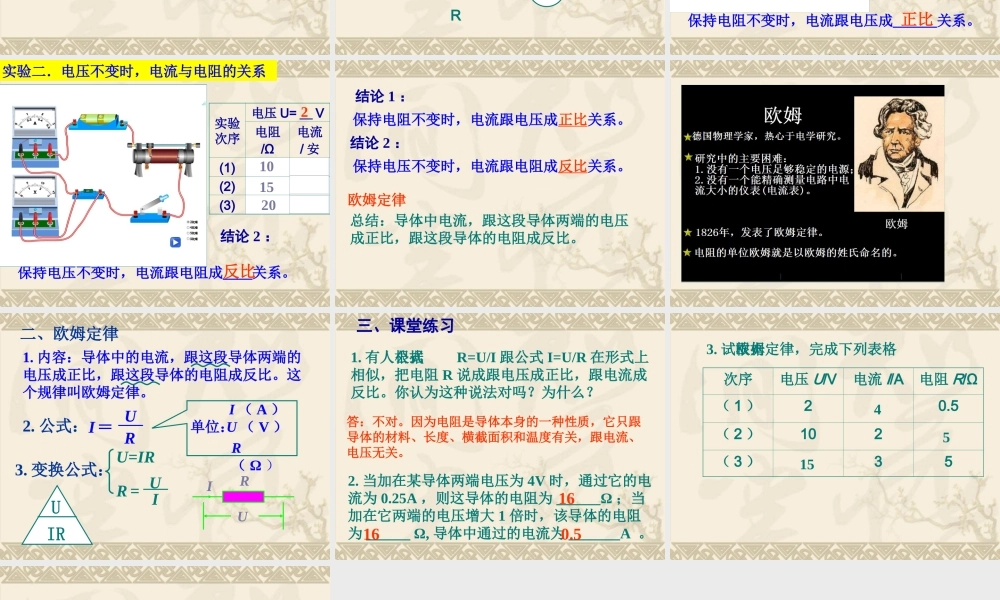This screenshot has width=1000, height=600.
Task: Select the sliding rheostat image in circuit diagram
Action: pos(163,159)
